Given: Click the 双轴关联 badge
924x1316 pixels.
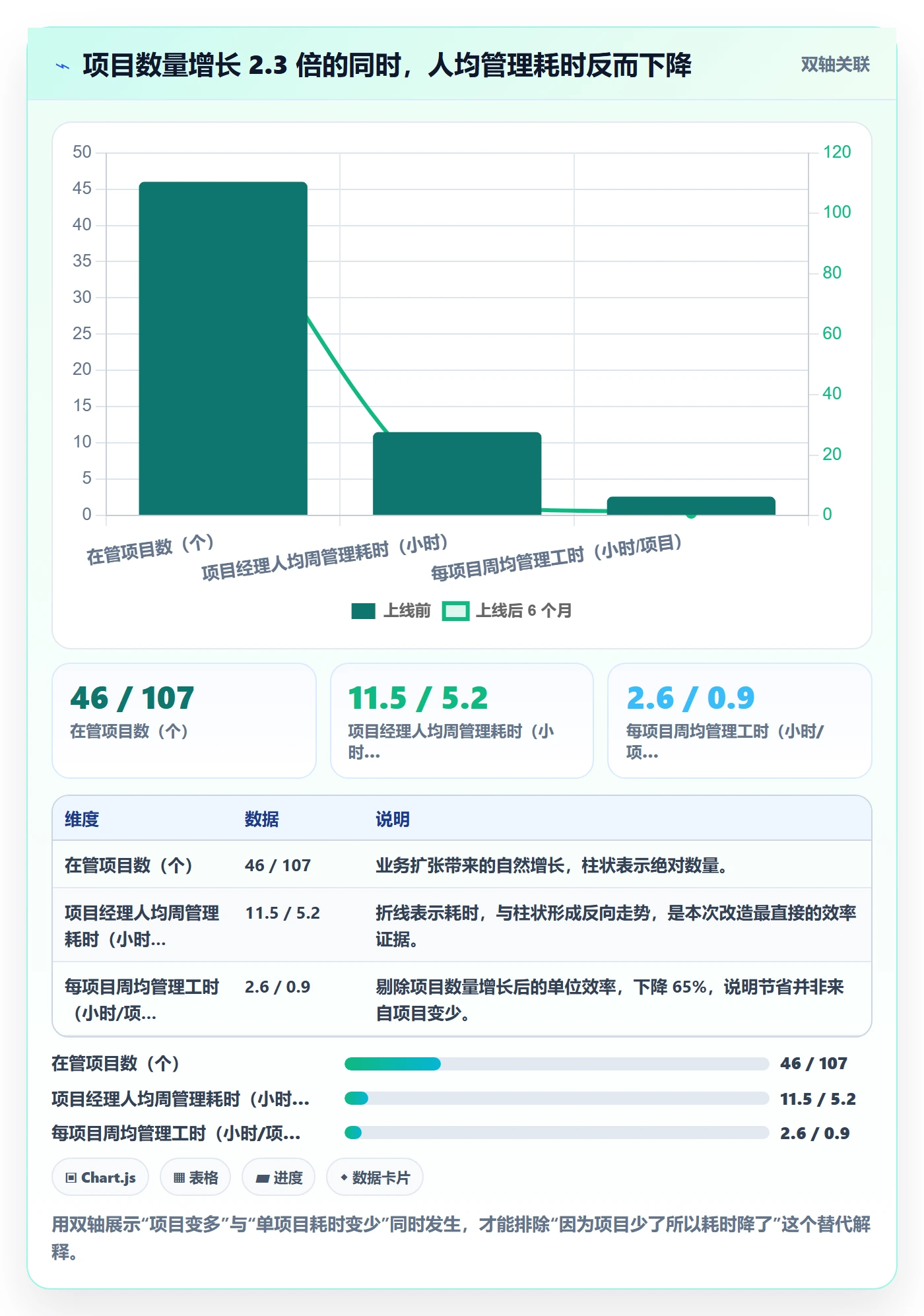Looking at the screenshot, I should tap(835, 65).
